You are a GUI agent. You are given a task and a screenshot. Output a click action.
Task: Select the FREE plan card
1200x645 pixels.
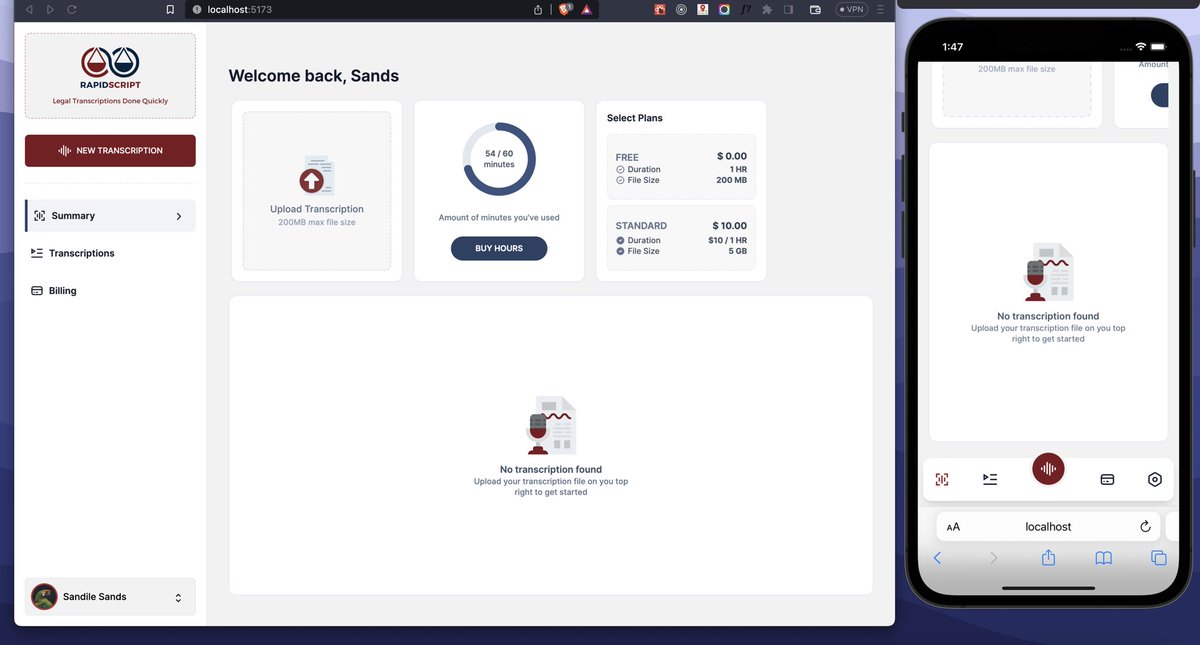(681, 167)
